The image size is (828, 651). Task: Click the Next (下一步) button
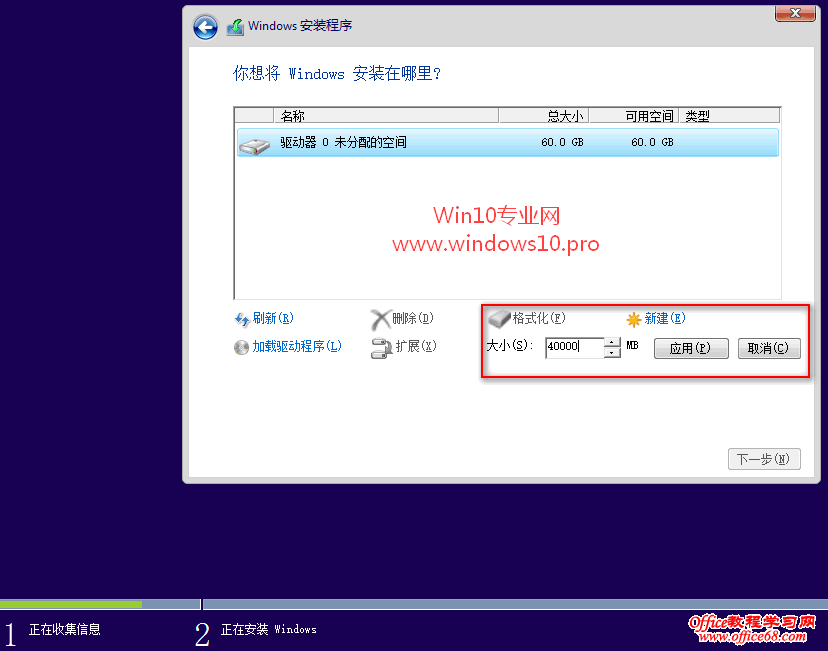pos(763,458)
